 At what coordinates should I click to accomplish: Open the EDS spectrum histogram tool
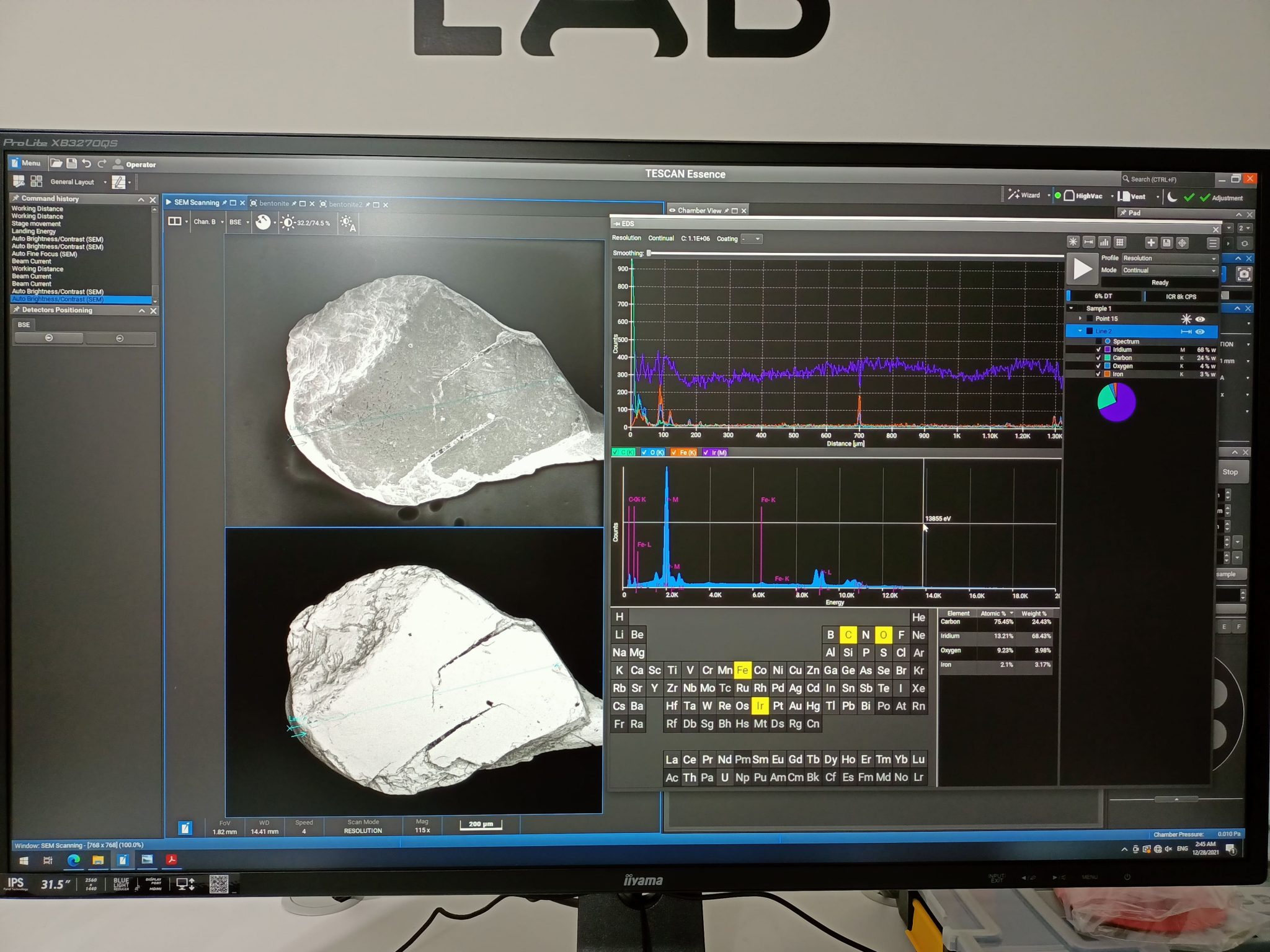click(1104, 242)
